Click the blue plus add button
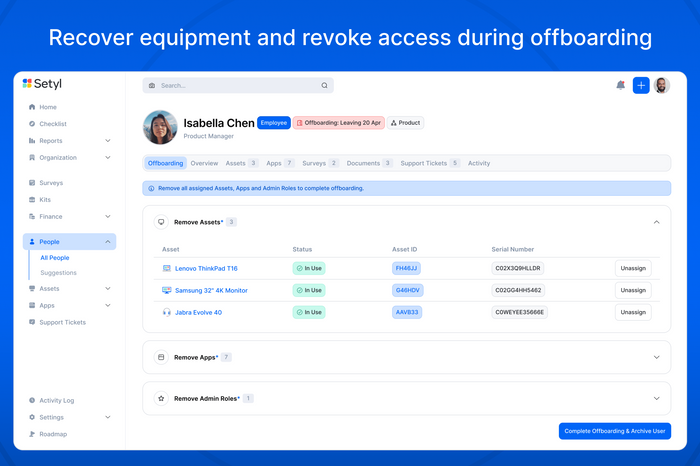The width and height of the screenshot is (700, 466). 641,85
